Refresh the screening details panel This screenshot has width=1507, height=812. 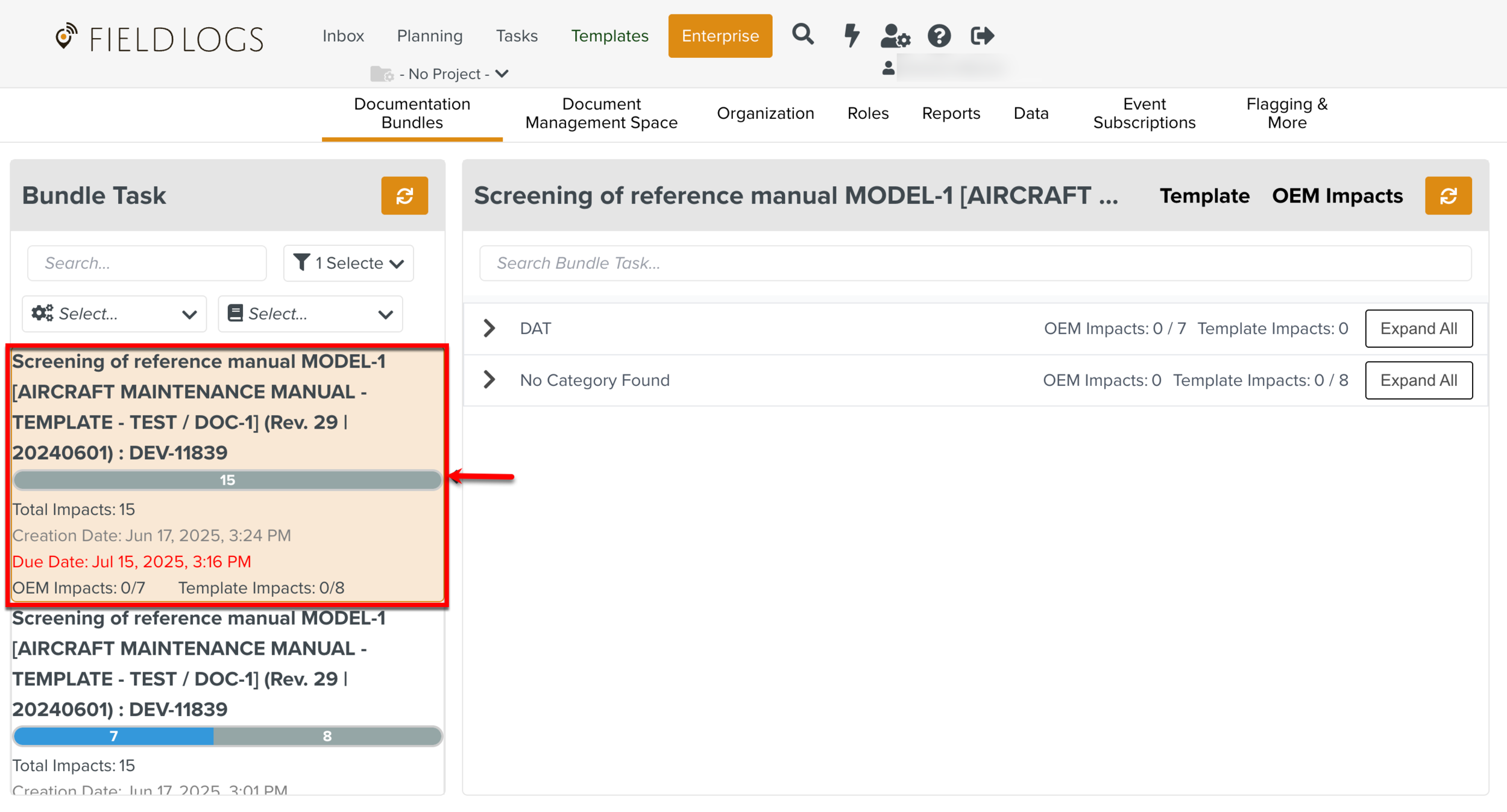tap(1448, 195)
